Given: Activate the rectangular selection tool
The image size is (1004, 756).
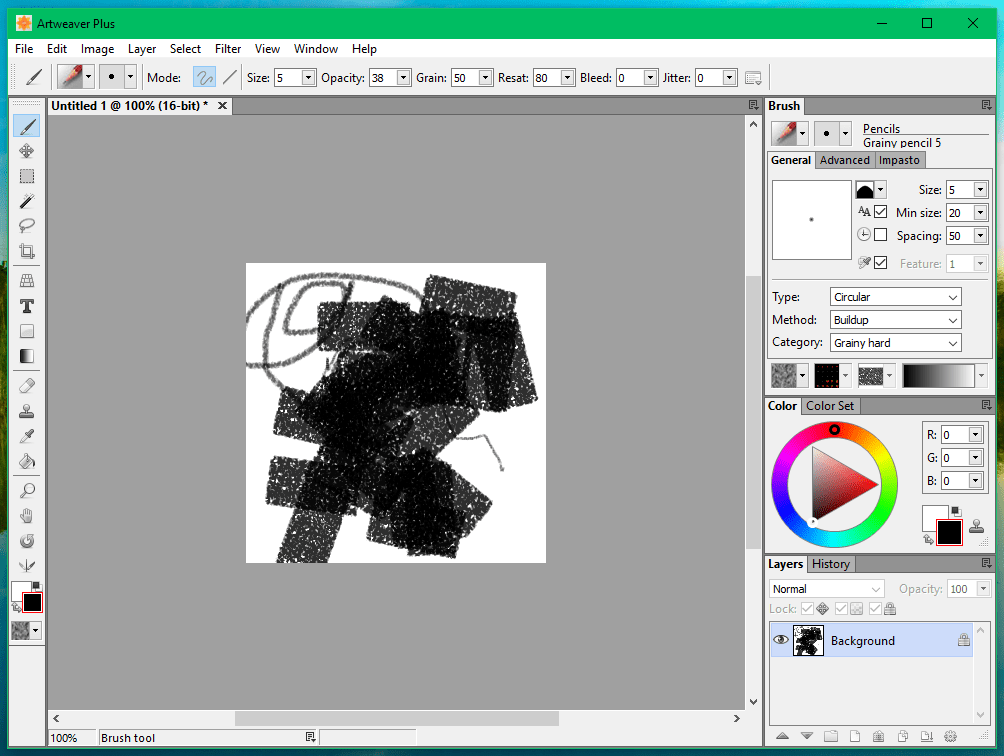Looking at the screenshot, I should pyautogui.click(x=27, y=176).
